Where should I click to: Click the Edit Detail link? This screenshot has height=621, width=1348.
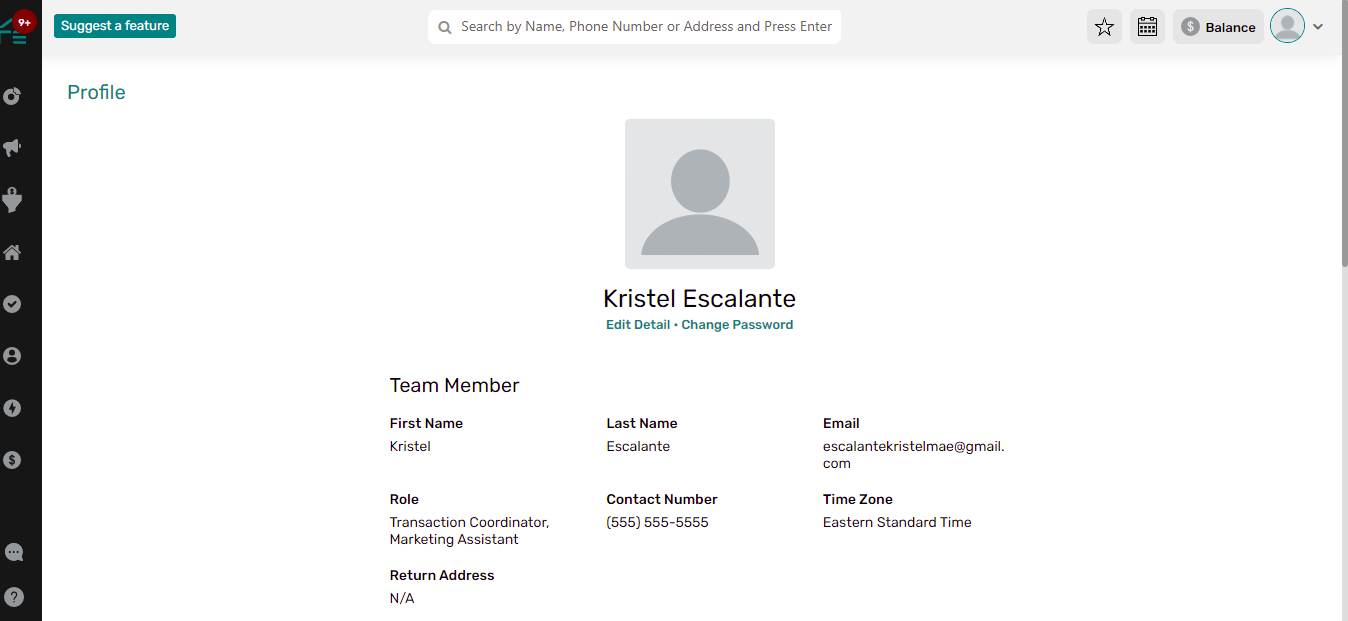[638, 325]
